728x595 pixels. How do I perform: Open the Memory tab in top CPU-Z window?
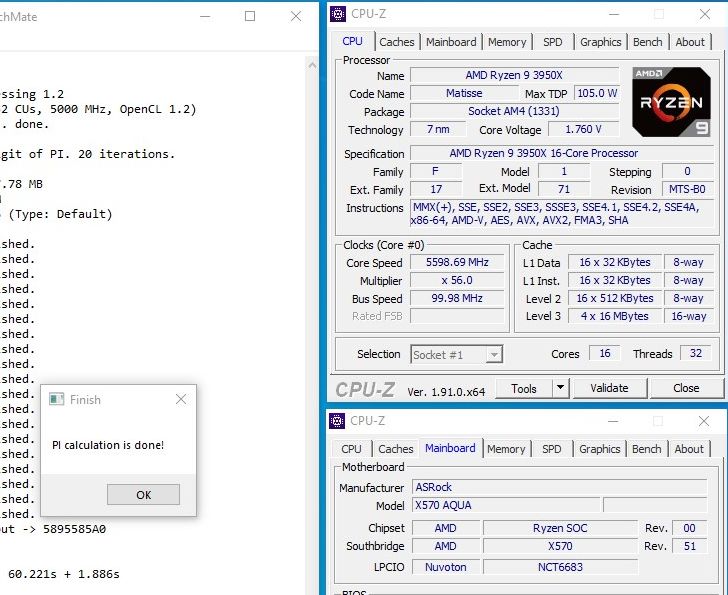507,42
